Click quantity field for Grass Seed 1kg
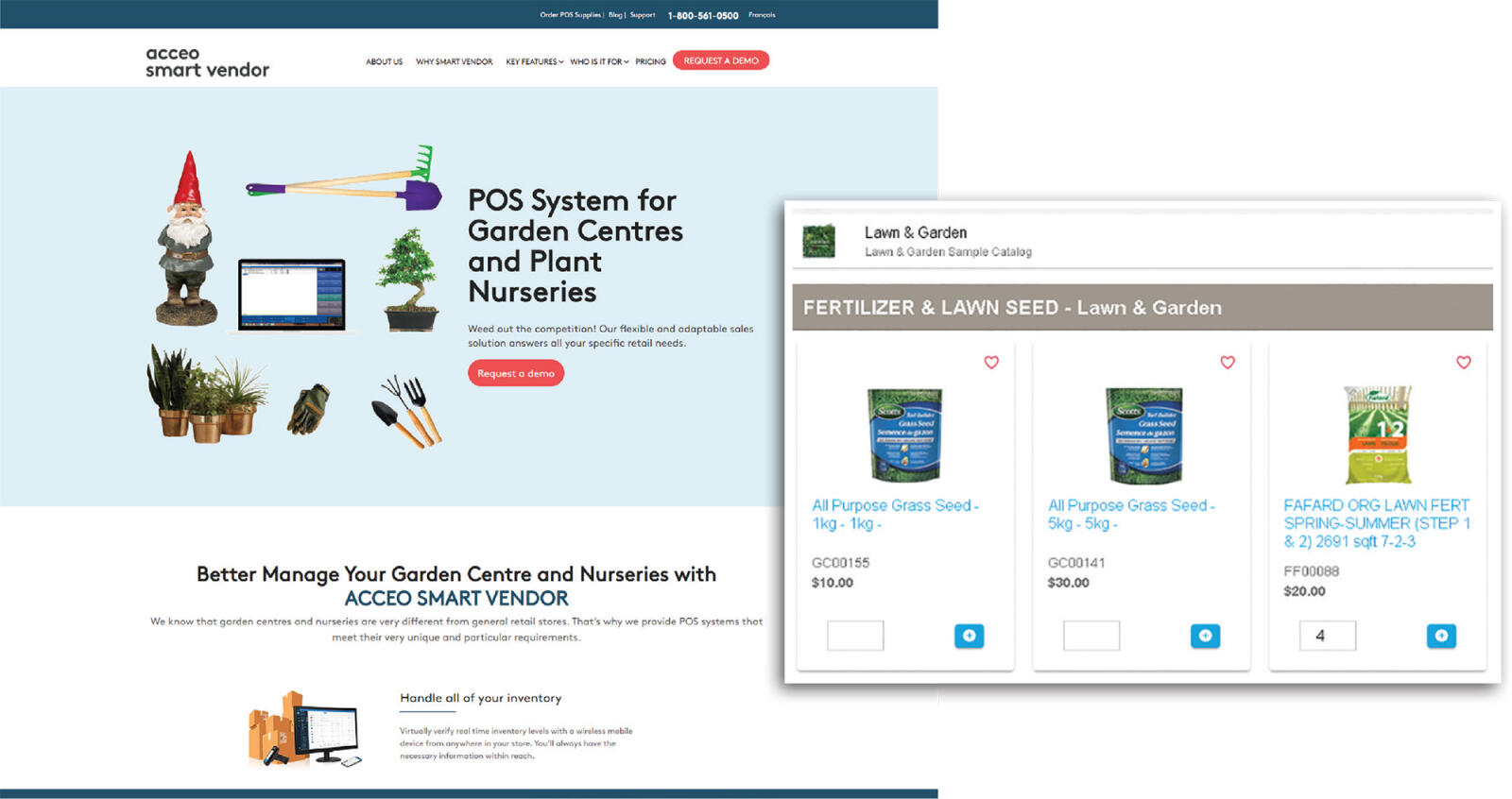 (855, 636)
